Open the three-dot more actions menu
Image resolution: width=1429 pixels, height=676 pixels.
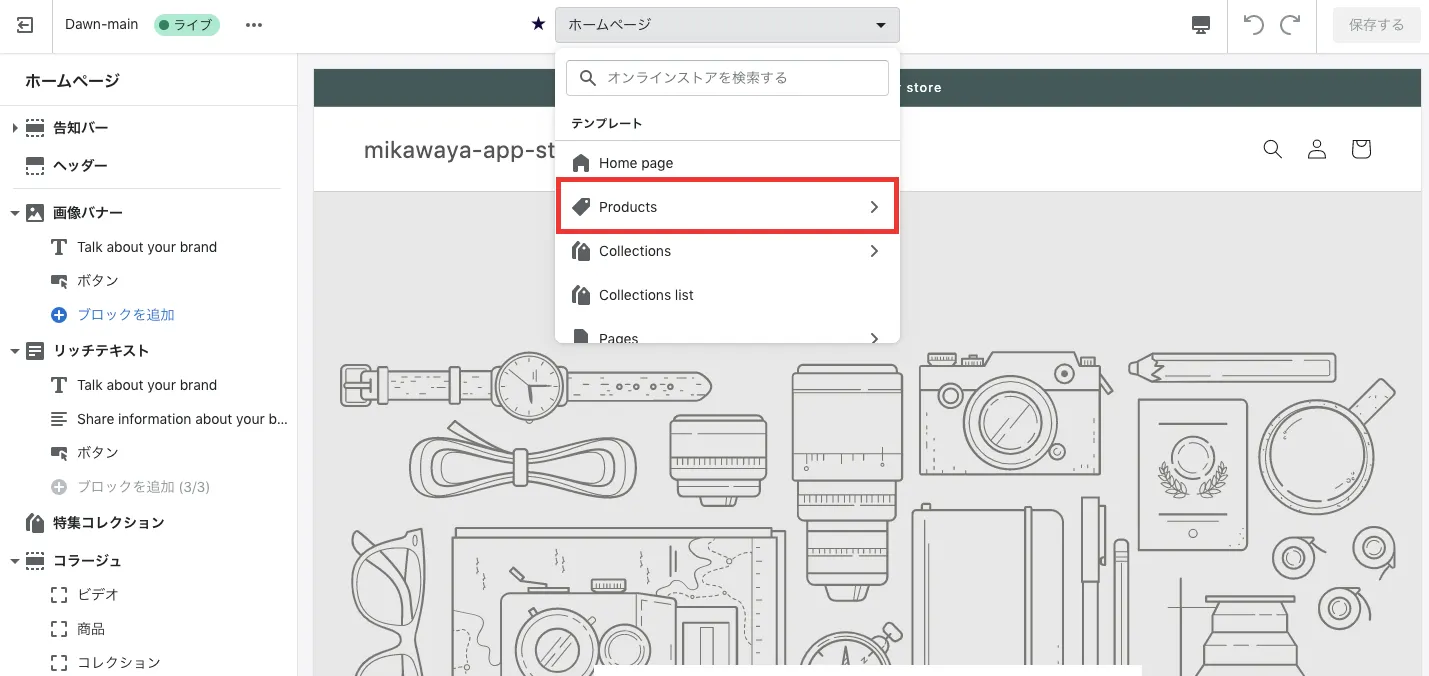[x=254, y=25]
